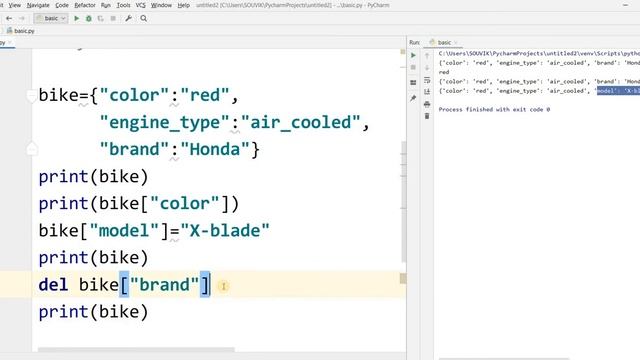The image size is (640, 360).
Task: Open the Code menu
Action: point(62,5)
